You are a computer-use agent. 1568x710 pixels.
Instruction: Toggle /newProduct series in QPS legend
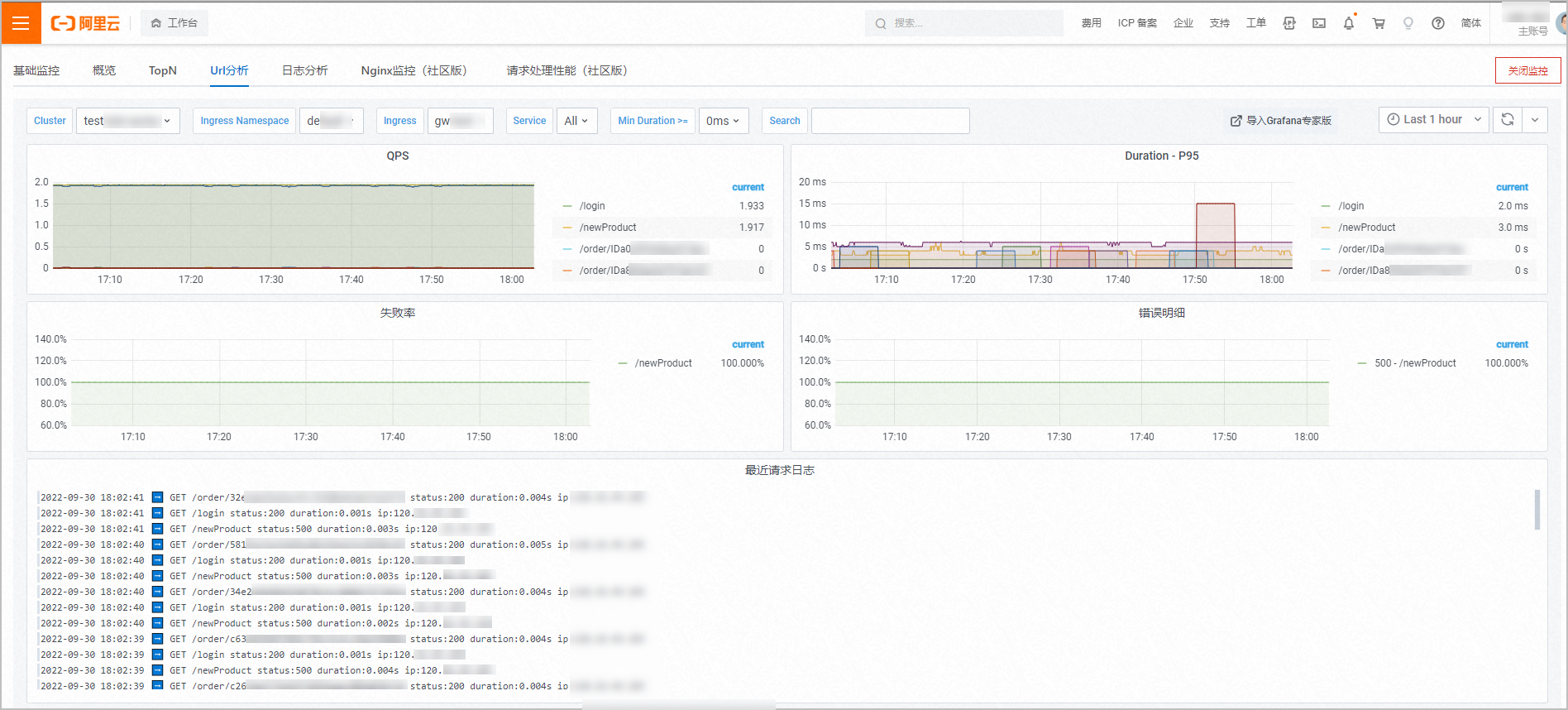tap(608, 228)
